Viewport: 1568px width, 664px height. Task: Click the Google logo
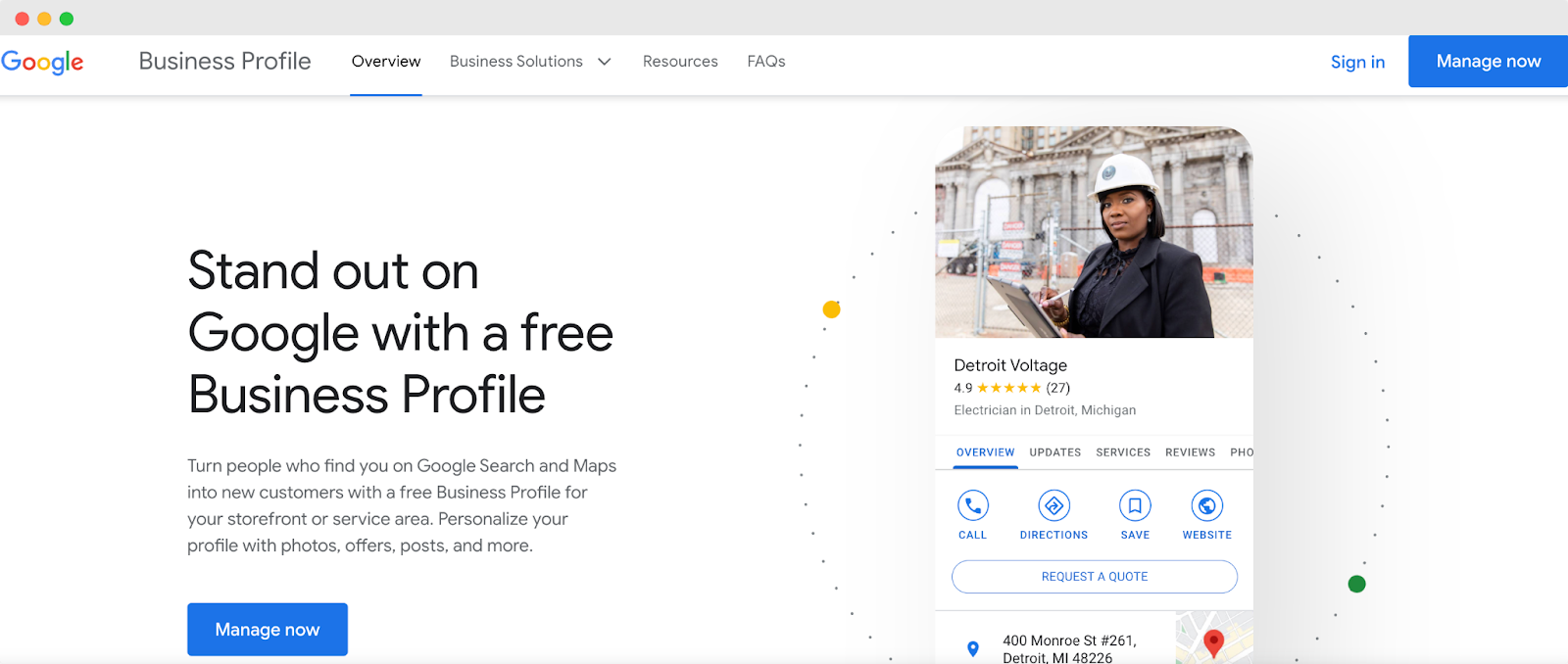[42, 62]
